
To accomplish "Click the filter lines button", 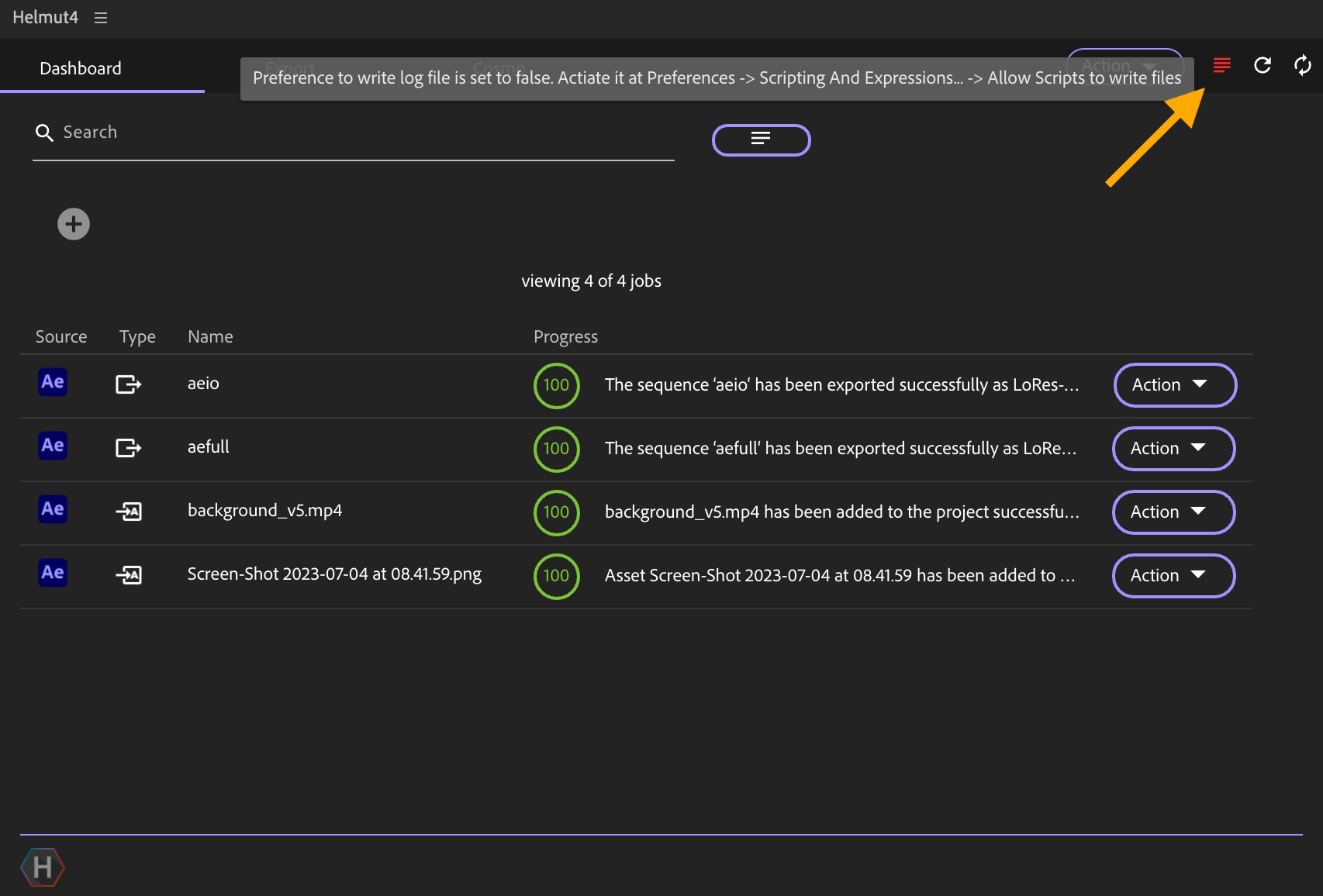I will point(761,140).
